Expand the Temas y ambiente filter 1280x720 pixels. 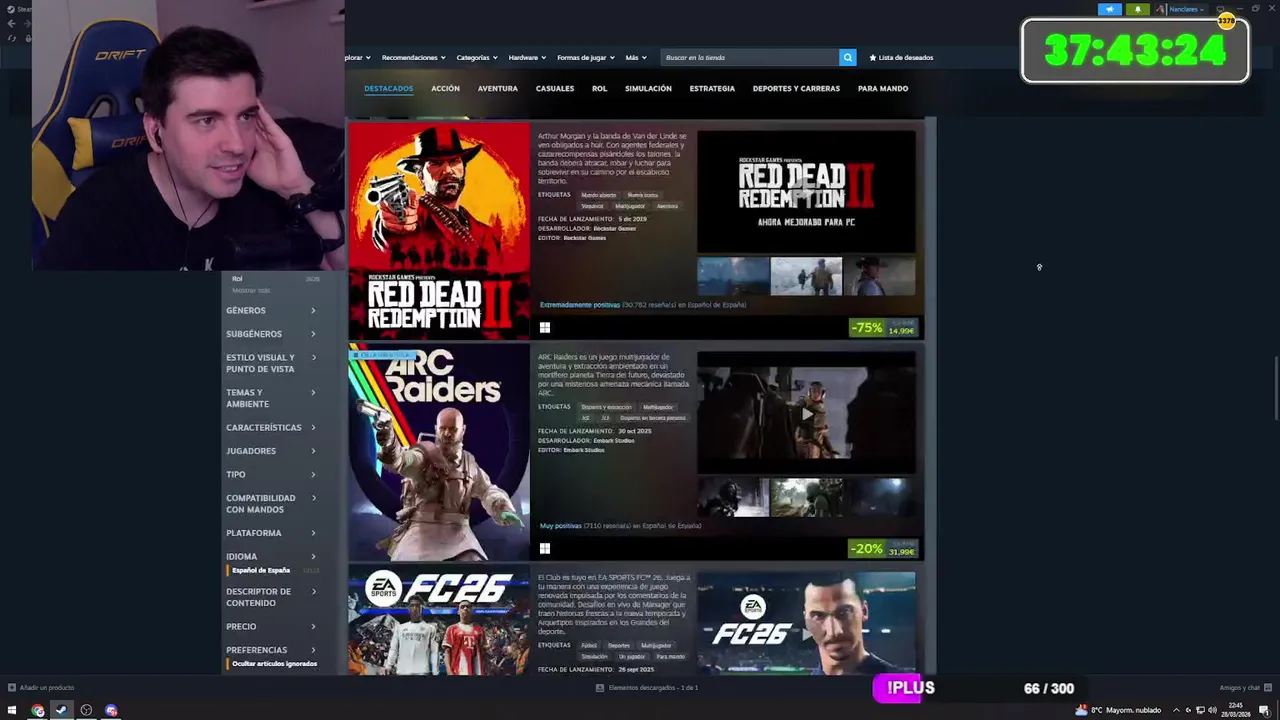pos(271,398)
